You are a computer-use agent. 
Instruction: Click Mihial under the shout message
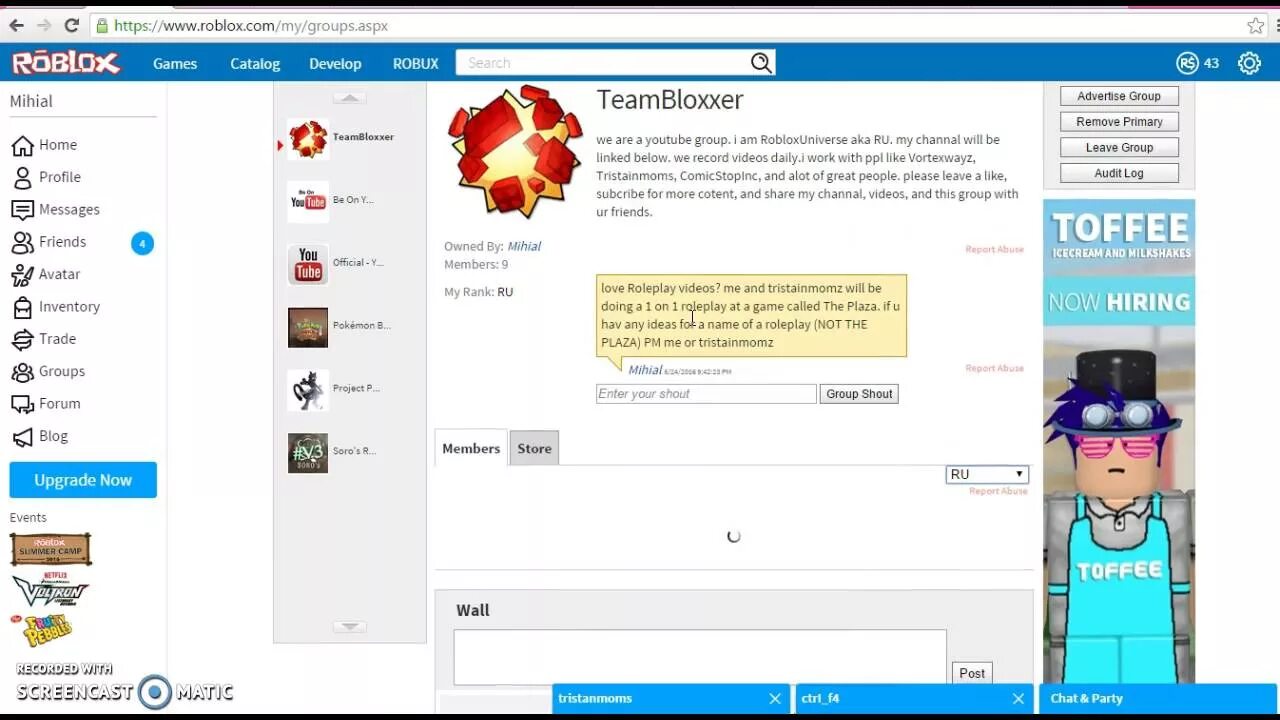[645, 370]
